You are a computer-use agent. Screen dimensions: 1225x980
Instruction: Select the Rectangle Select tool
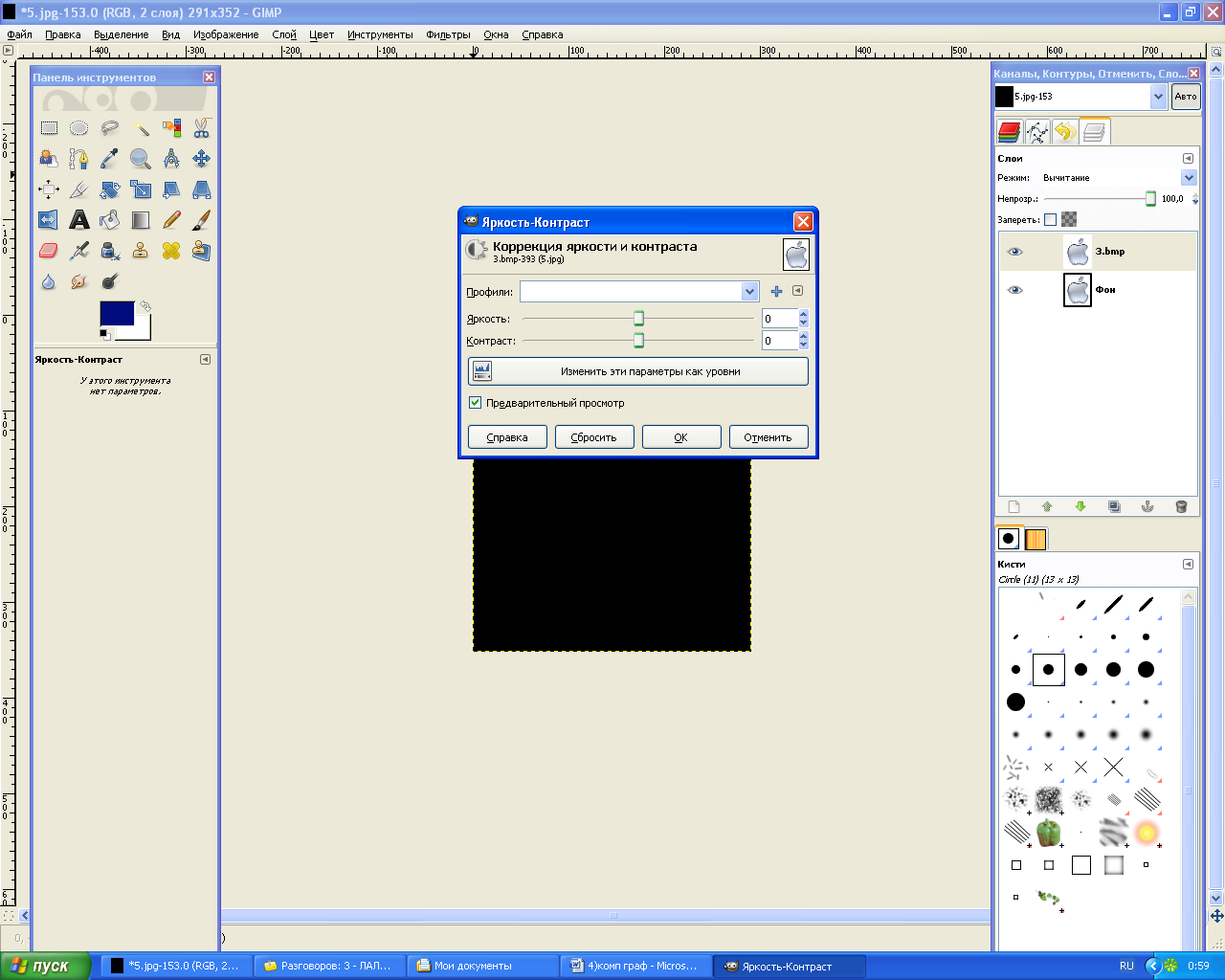pos(49,128)
